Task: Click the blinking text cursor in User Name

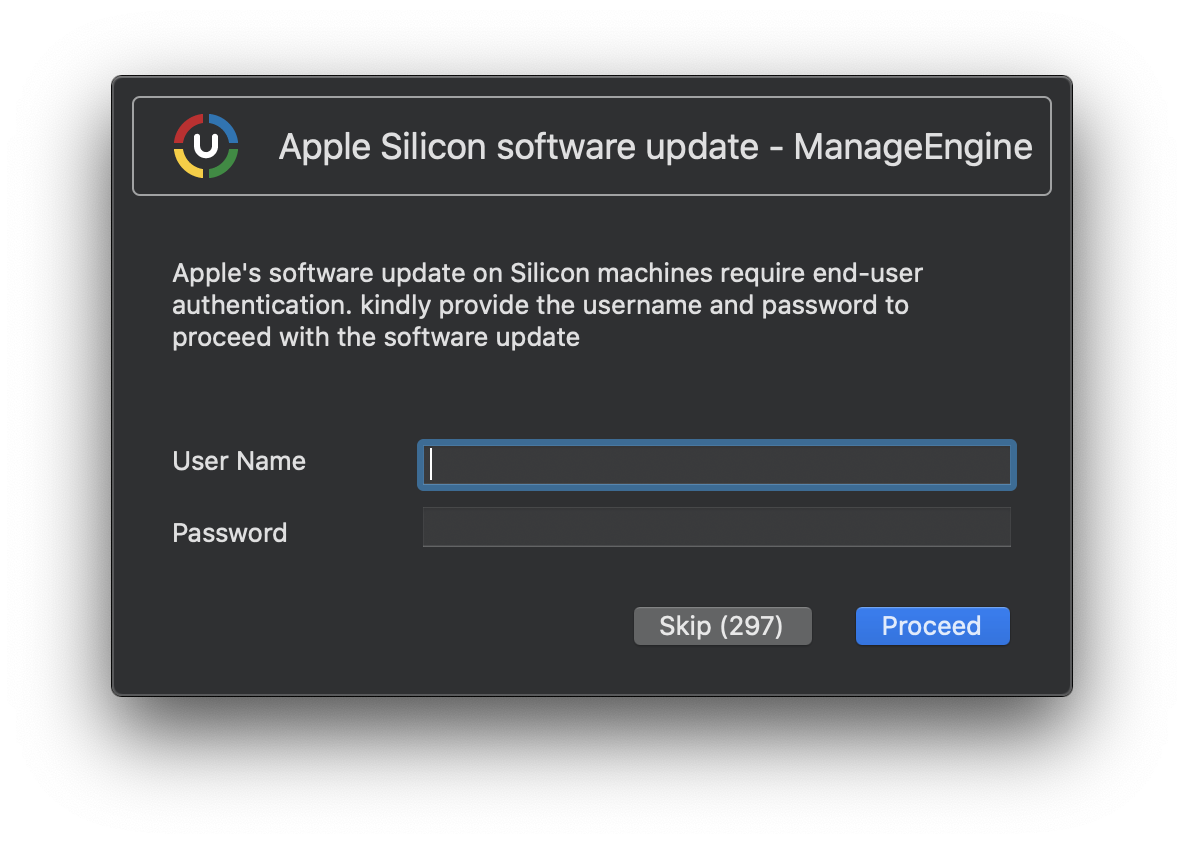Action: tap(431, 465)
